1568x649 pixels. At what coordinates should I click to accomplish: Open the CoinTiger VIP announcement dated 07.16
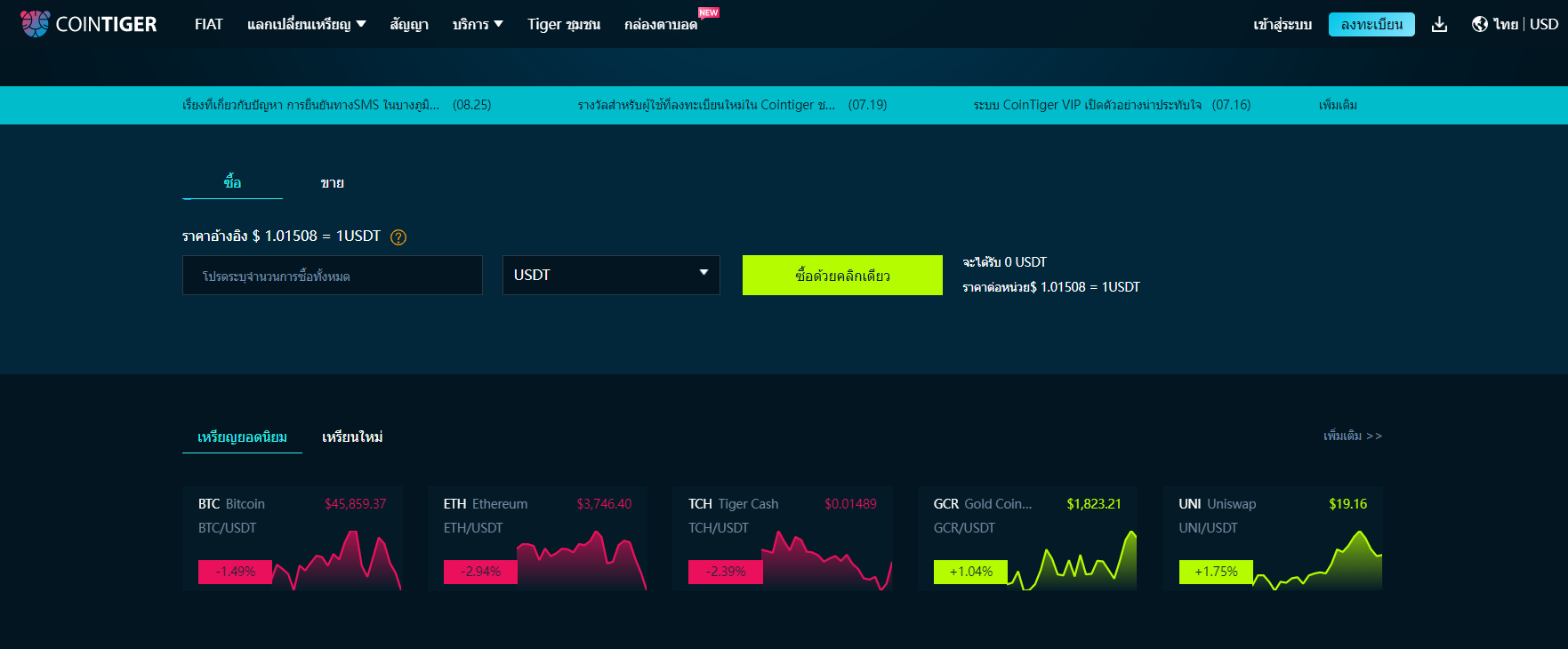click(x=1112, y=105)
